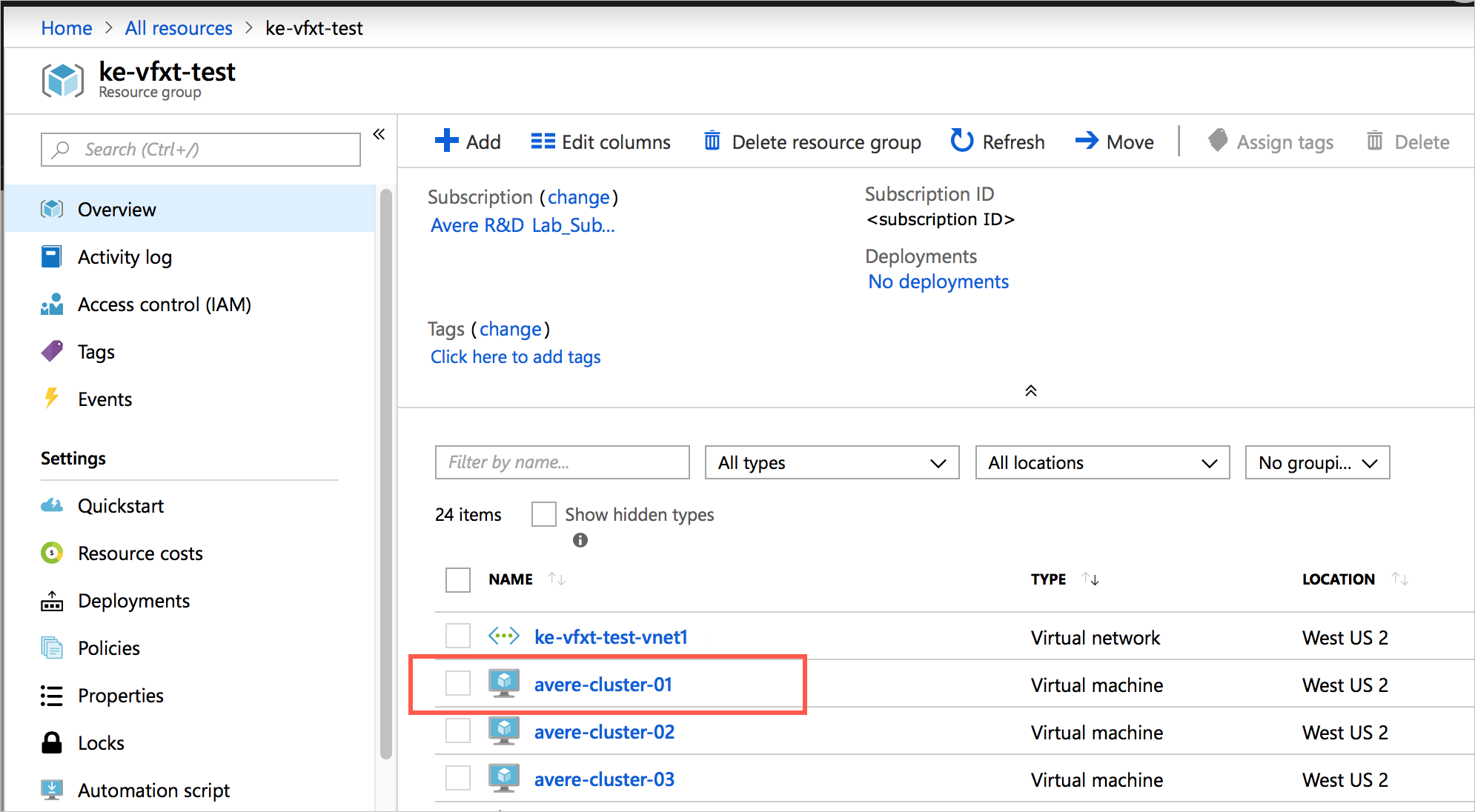Click the avere-cluster-01 virtual machine link

click(602, 684)
